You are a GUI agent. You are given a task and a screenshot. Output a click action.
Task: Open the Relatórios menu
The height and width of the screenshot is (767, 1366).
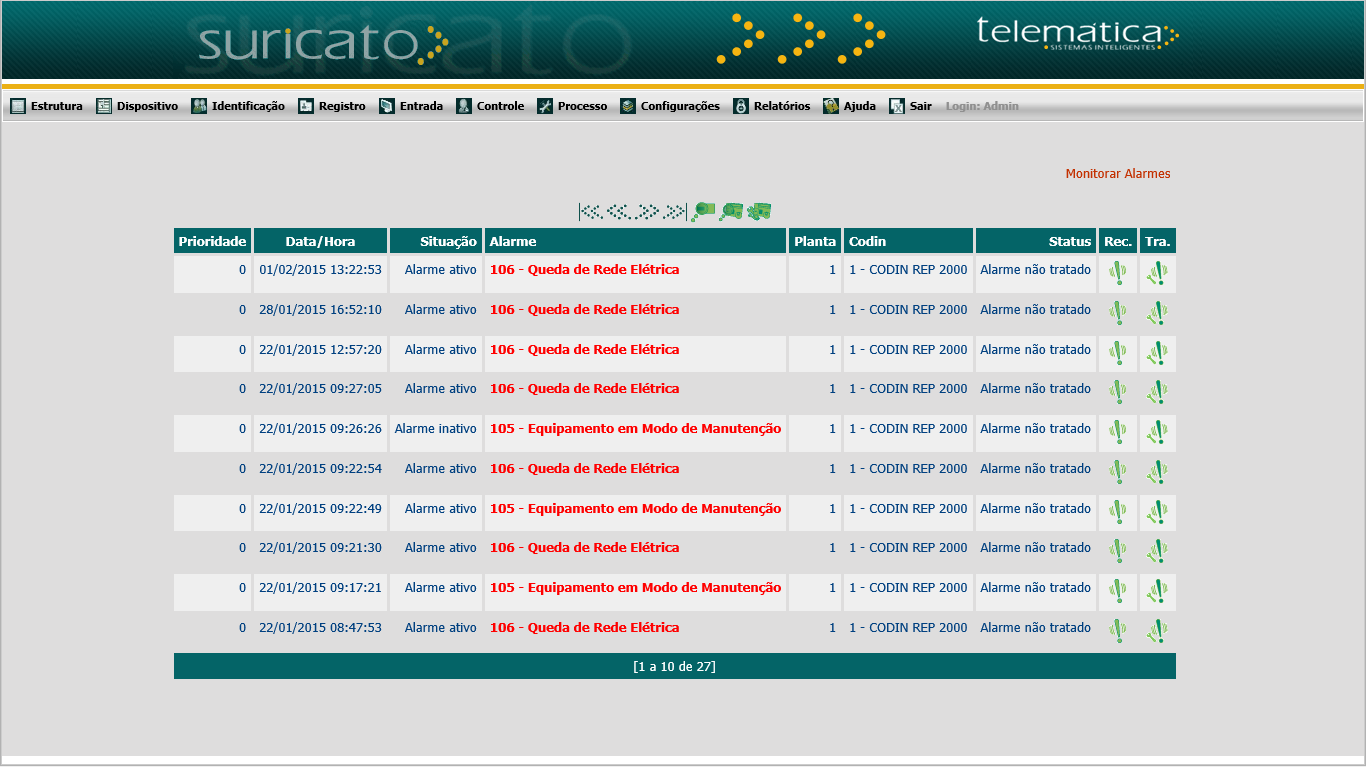point(771,106)
